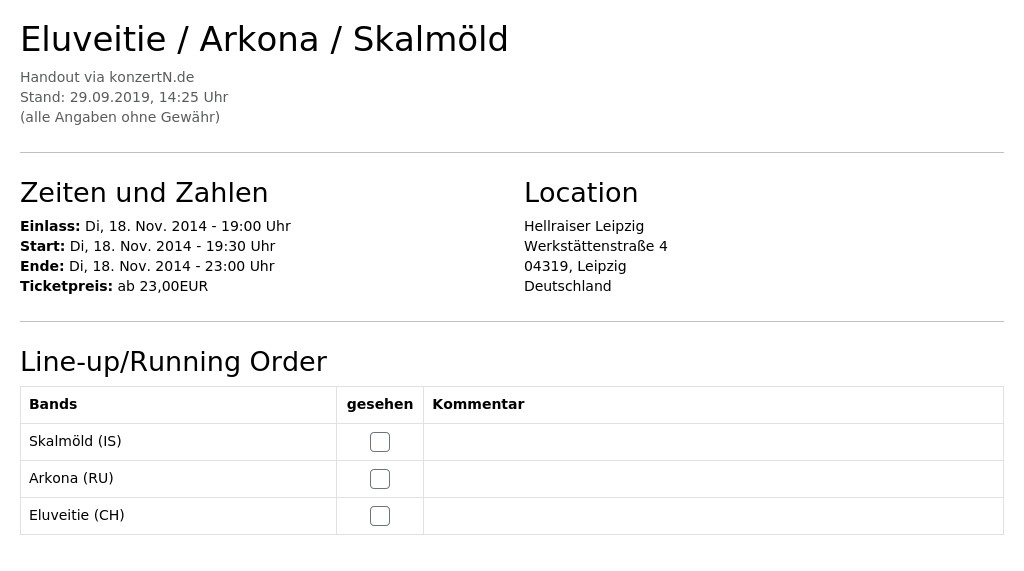The height and width of the screenshot is (571, 1024).
Task: Click the Bands column header
Action: [x=53, y=404]
